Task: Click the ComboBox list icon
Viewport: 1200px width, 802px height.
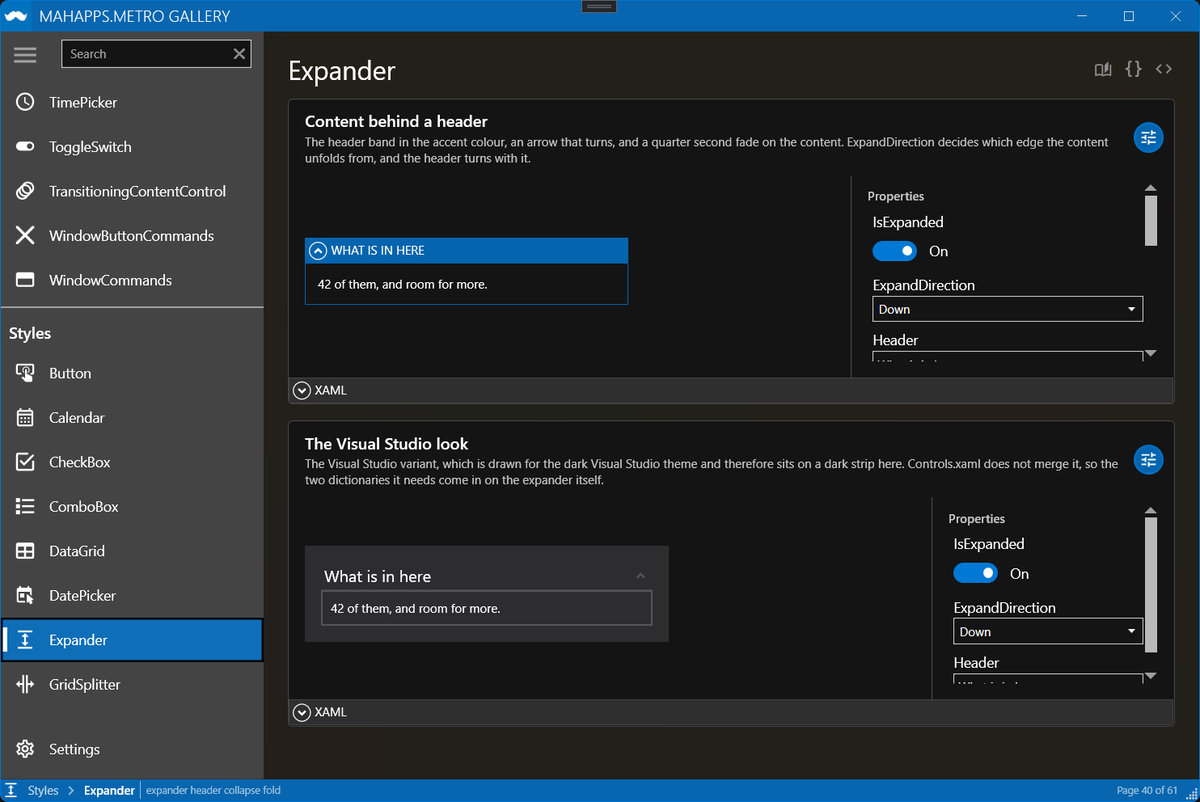Action: coord(25,507)
